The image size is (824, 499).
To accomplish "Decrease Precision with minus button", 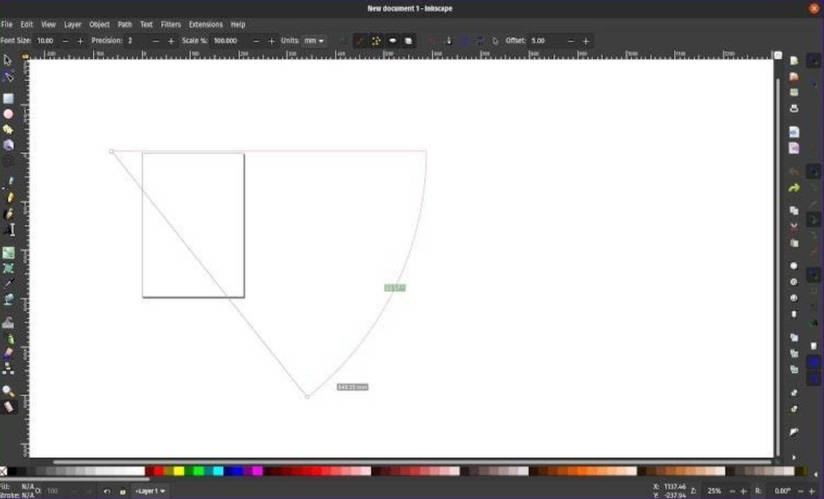I will (155, 41).
